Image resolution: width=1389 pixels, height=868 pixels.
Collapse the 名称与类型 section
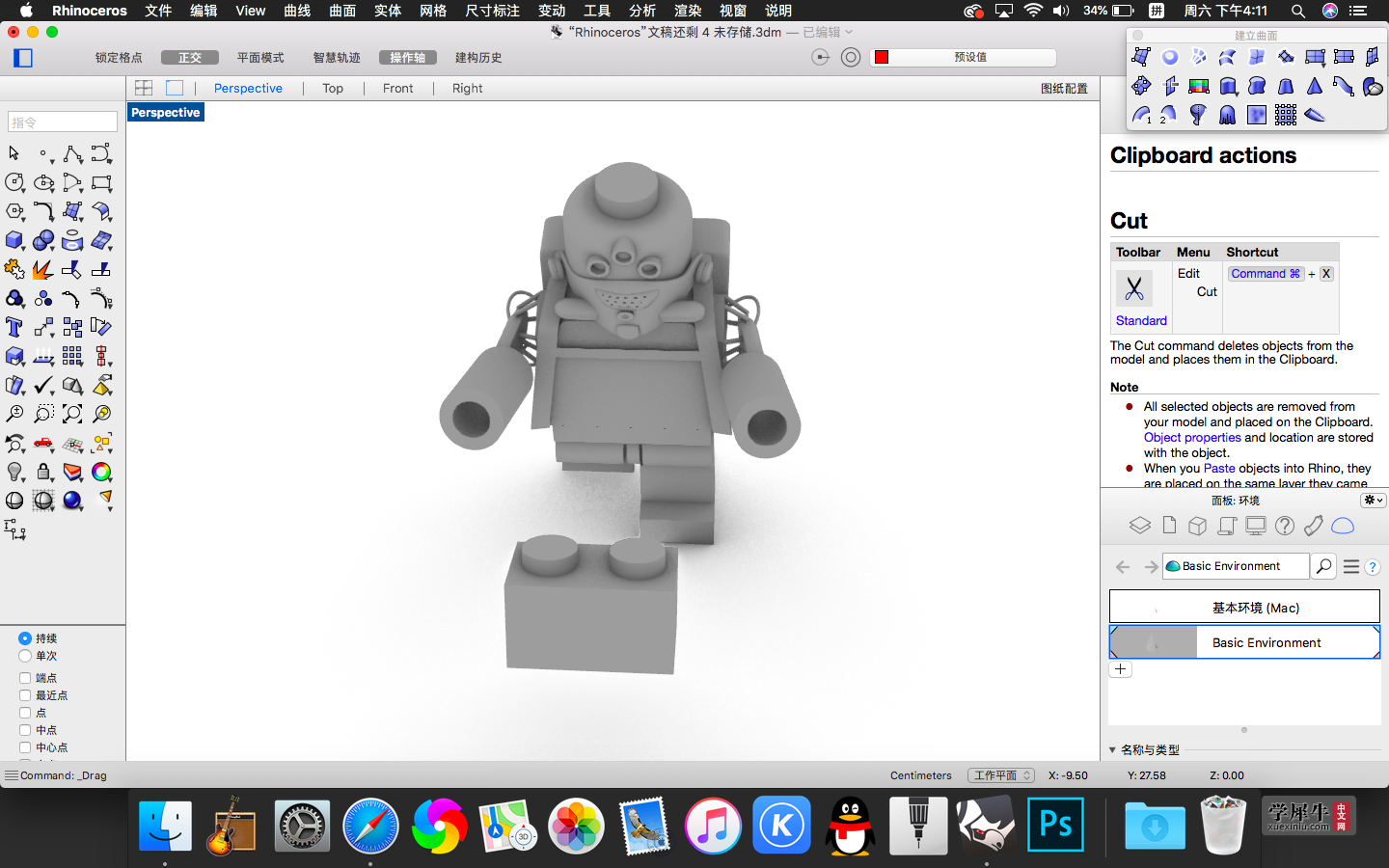(x=1112, y=749)
